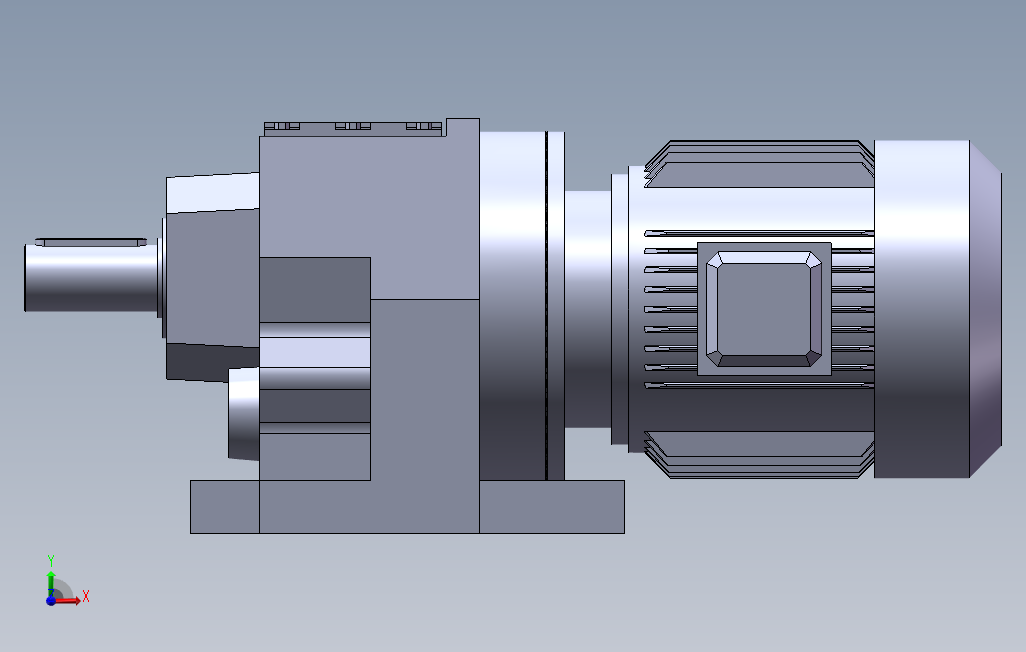Select the mounting foot base plate

click(x=407, y=507)
